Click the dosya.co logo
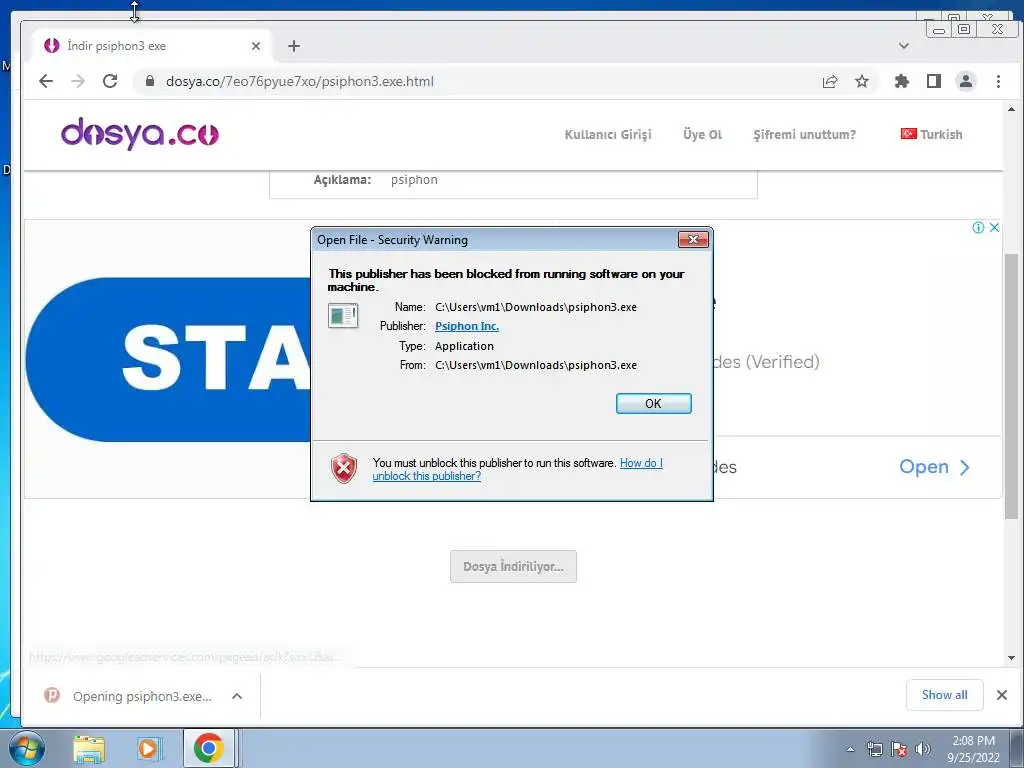1024x768 pixels. tap(140, 134)
